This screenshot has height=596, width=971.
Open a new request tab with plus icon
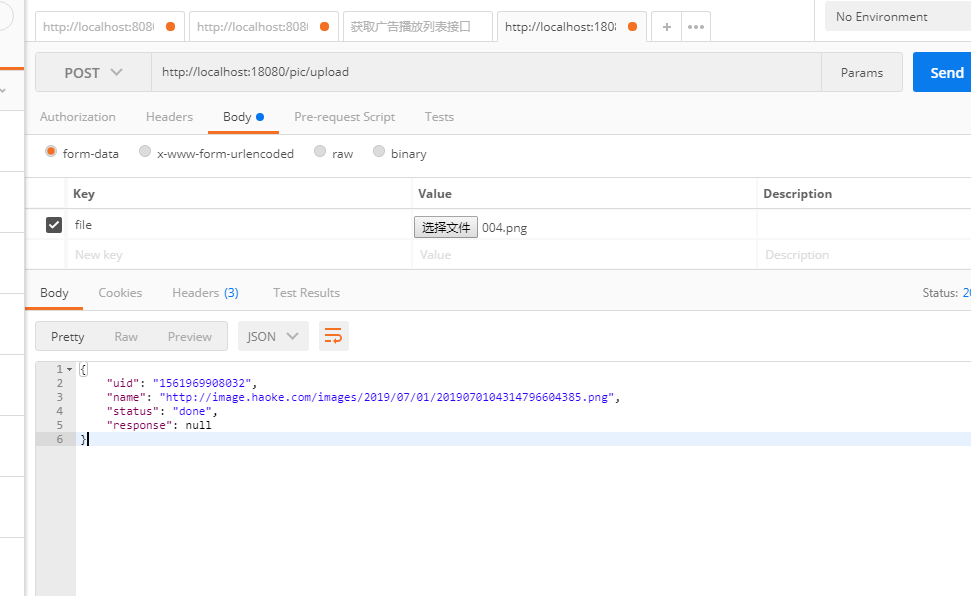[x=666, y=27]
